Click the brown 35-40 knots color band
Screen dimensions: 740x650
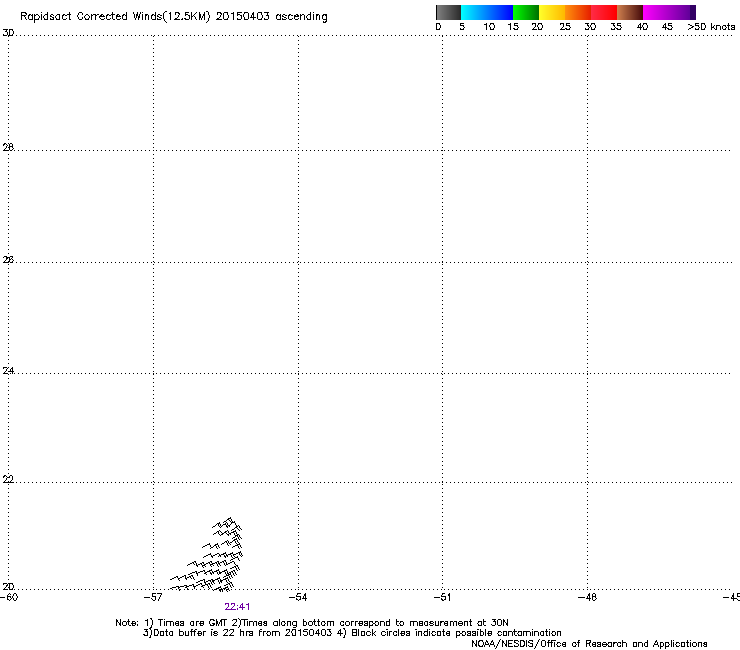click(x=630, y=12)
